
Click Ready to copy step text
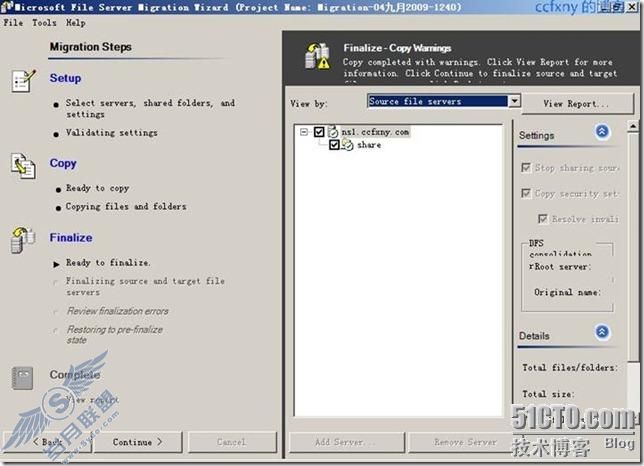98,188
